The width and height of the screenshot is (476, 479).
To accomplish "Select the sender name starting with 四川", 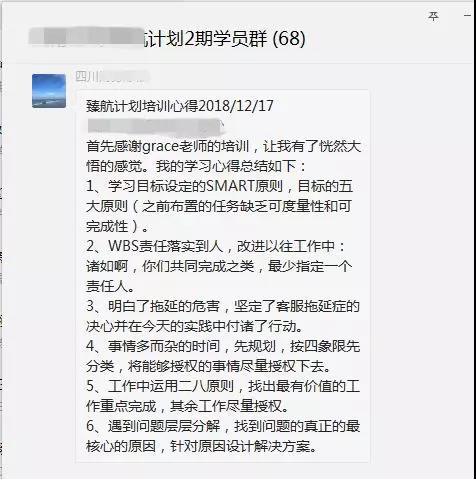I will 111,77.
